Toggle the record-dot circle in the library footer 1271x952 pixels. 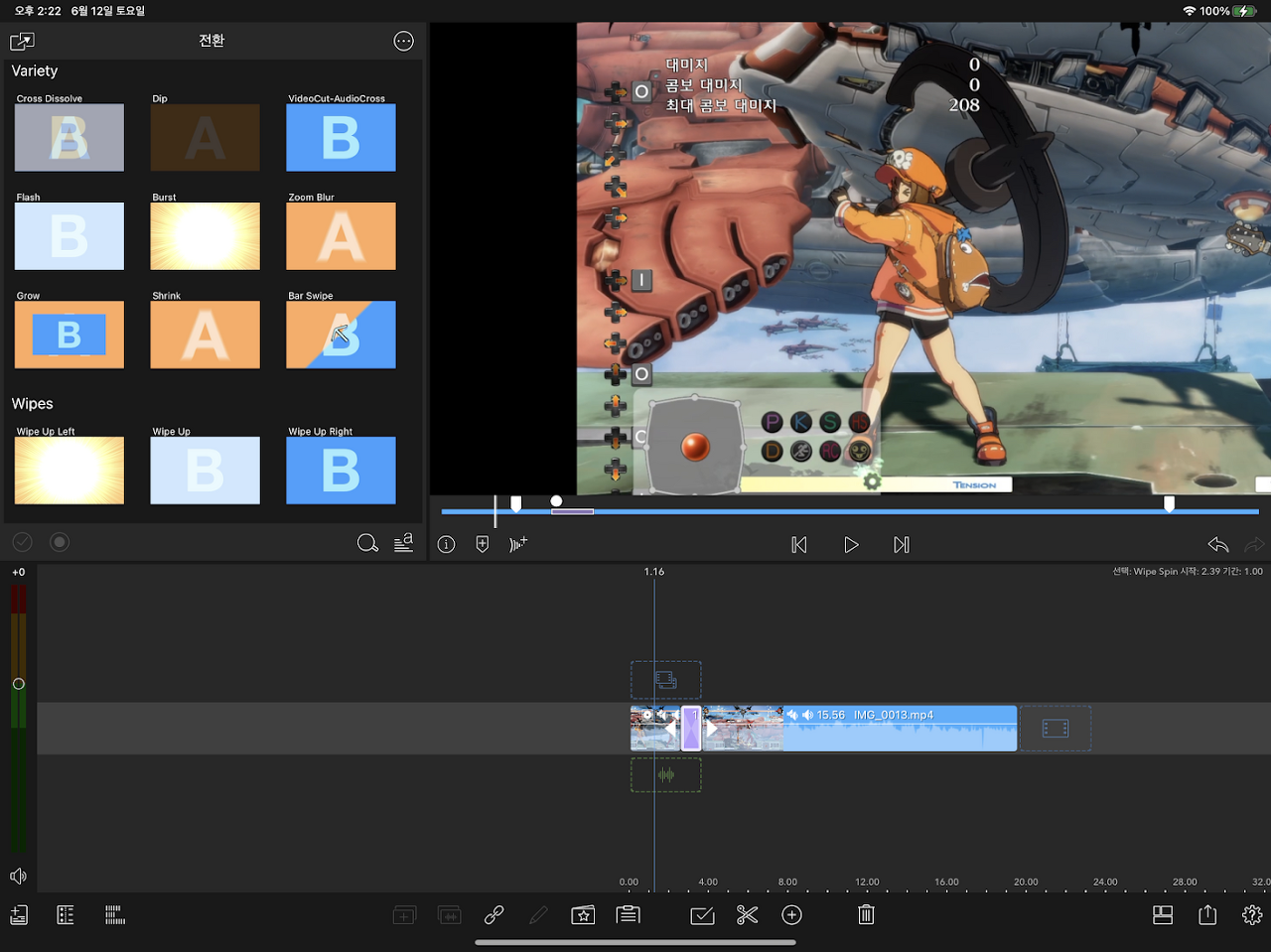click(60, 542)
